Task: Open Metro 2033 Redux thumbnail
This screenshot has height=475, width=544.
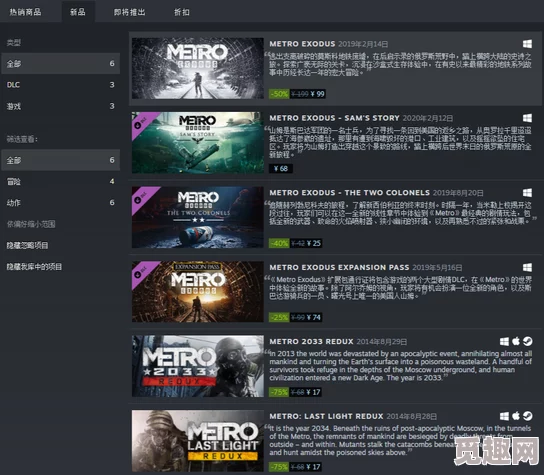Action: click(x=197, y=366)
